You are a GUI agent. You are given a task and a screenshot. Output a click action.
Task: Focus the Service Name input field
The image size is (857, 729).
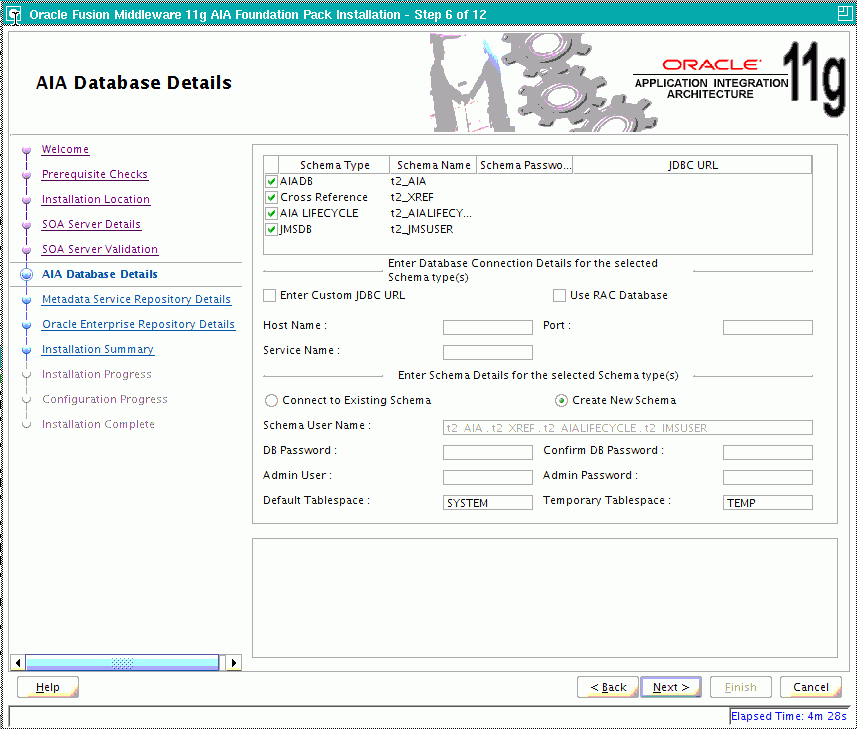point(488,352)
